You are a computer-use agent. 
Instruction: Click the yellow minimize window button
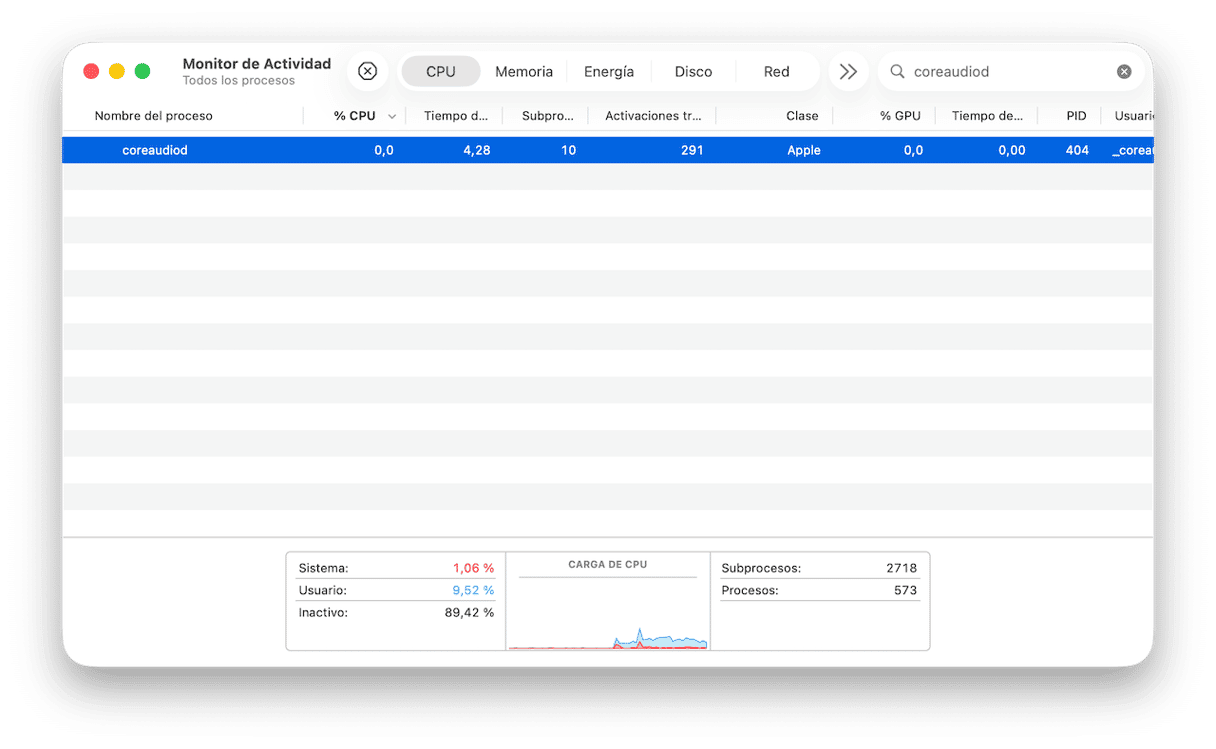(x=117, y=71)
